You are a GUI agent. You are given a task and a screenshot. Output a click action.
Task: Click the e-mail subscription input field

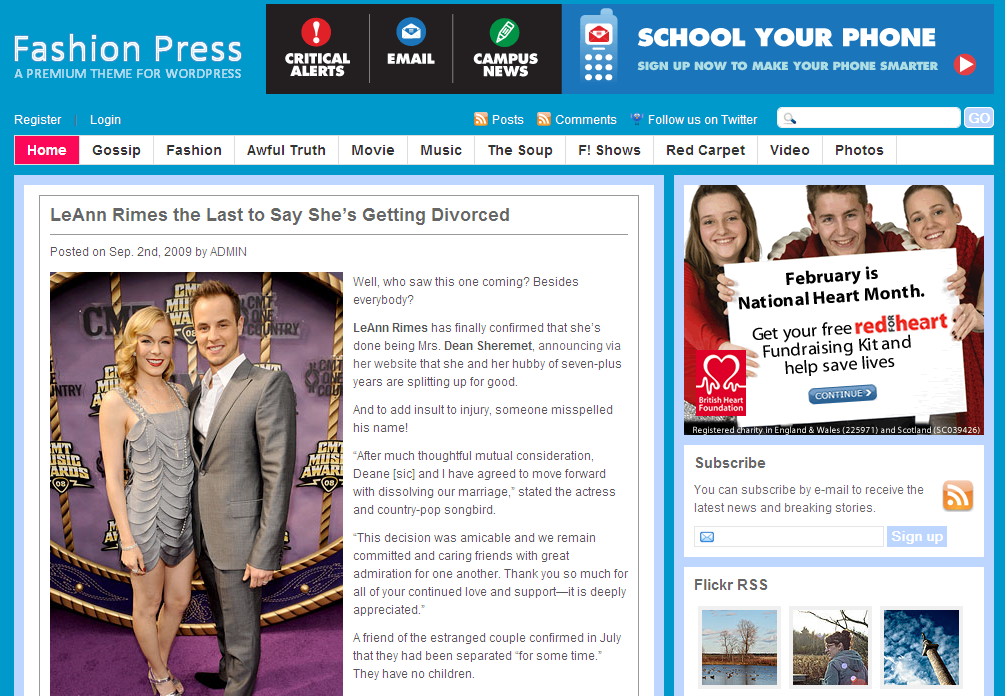click(789, 537)
